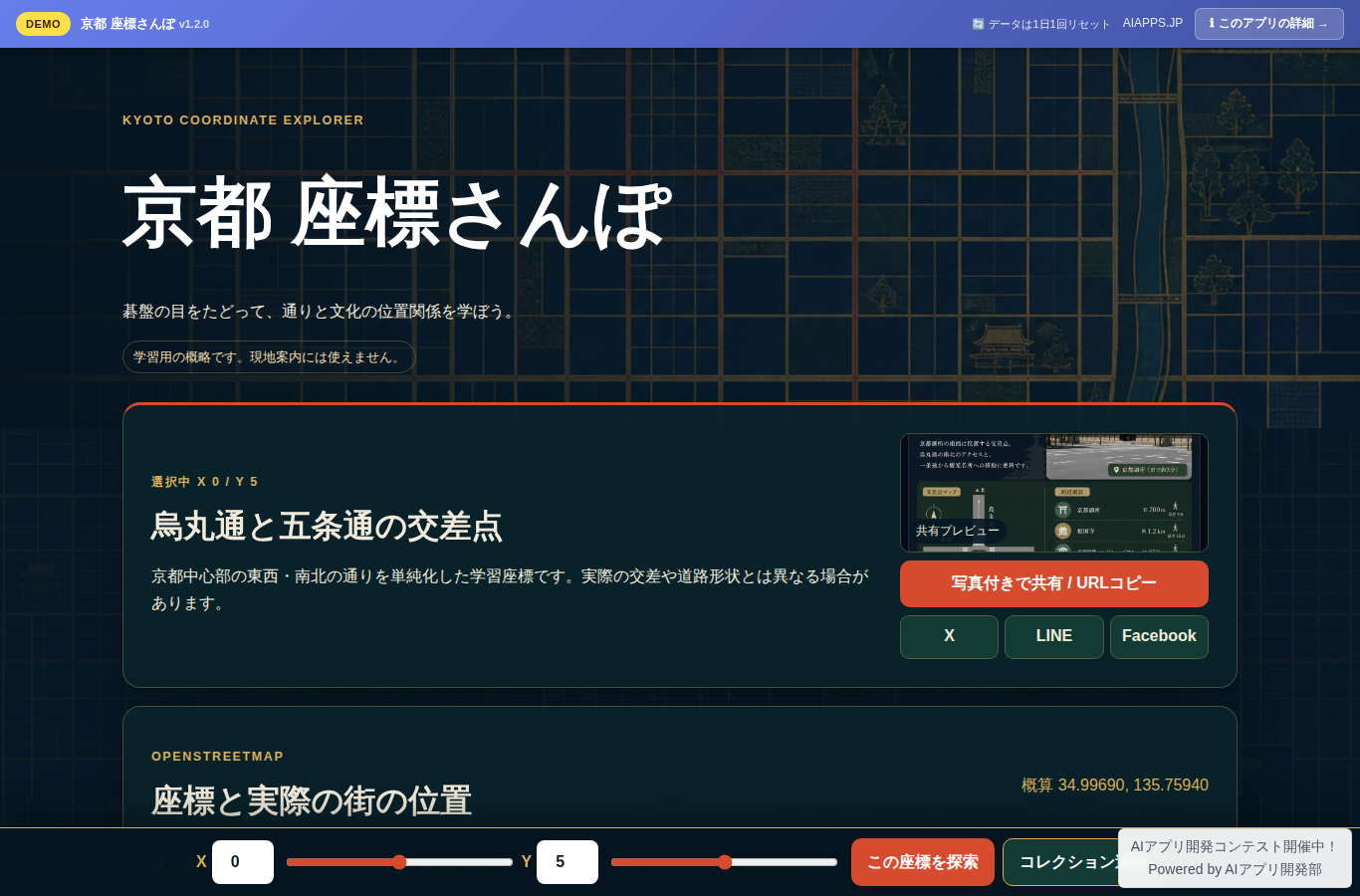Adjust the X coordinate slider

[x=399, y=862]
